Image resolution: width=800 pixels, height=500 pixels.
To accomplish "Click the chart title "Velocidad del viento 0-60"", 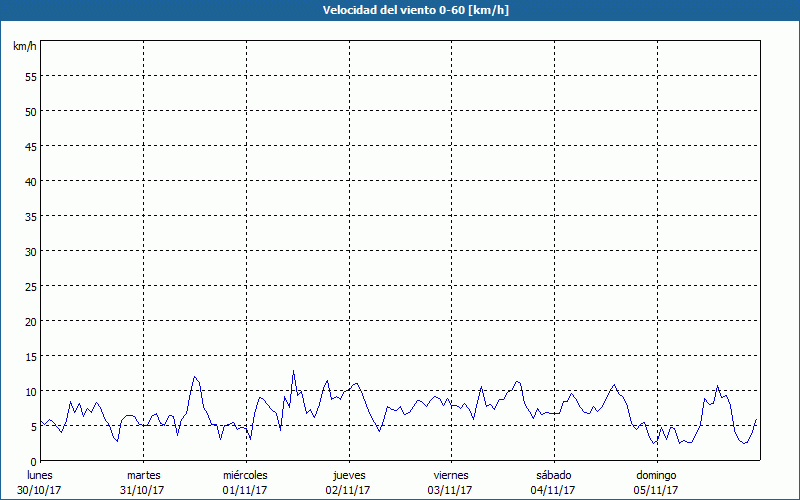I will point(400,10).
